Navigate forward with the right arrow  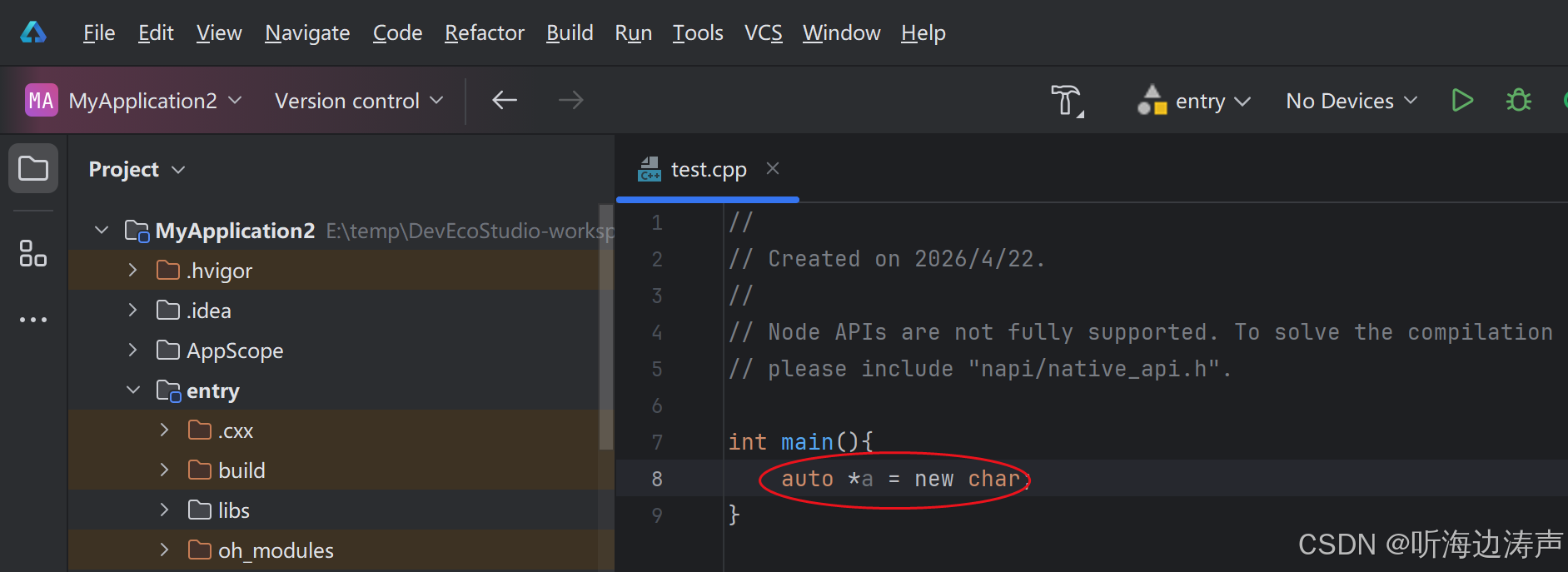[570, 101]
